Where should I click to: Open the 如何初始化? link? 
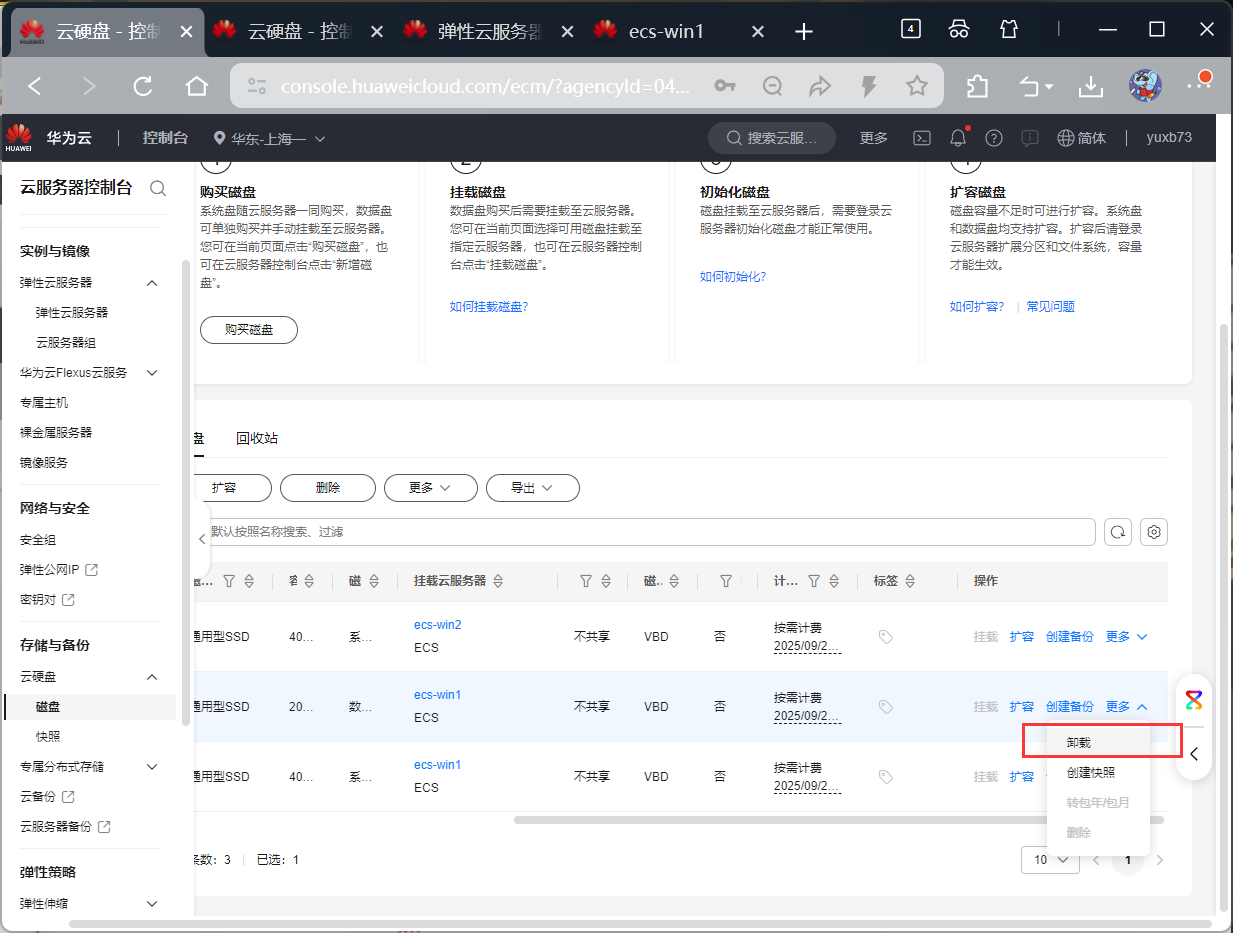[733, 277]
